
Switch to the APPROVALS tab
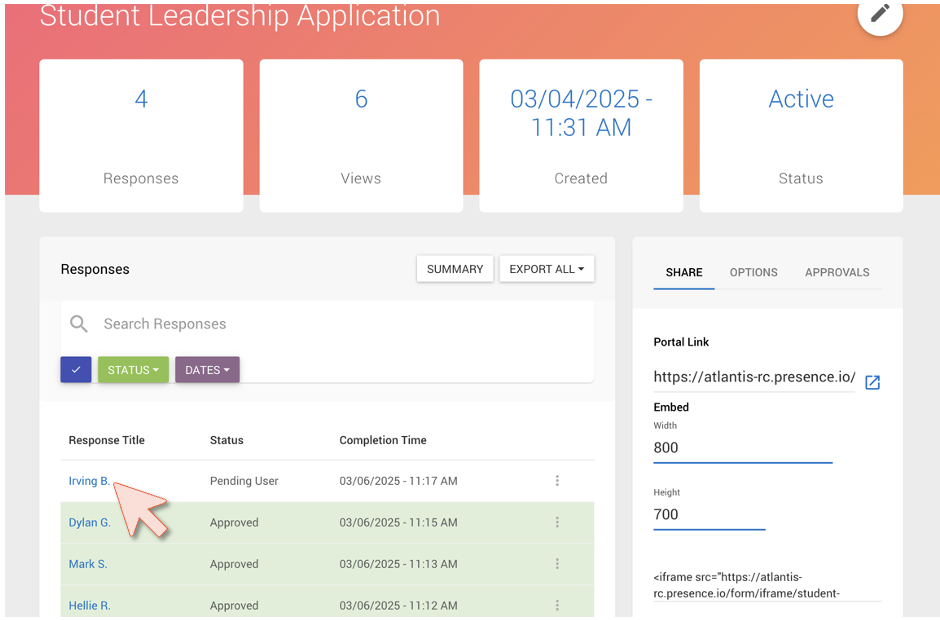pos(837,272)
